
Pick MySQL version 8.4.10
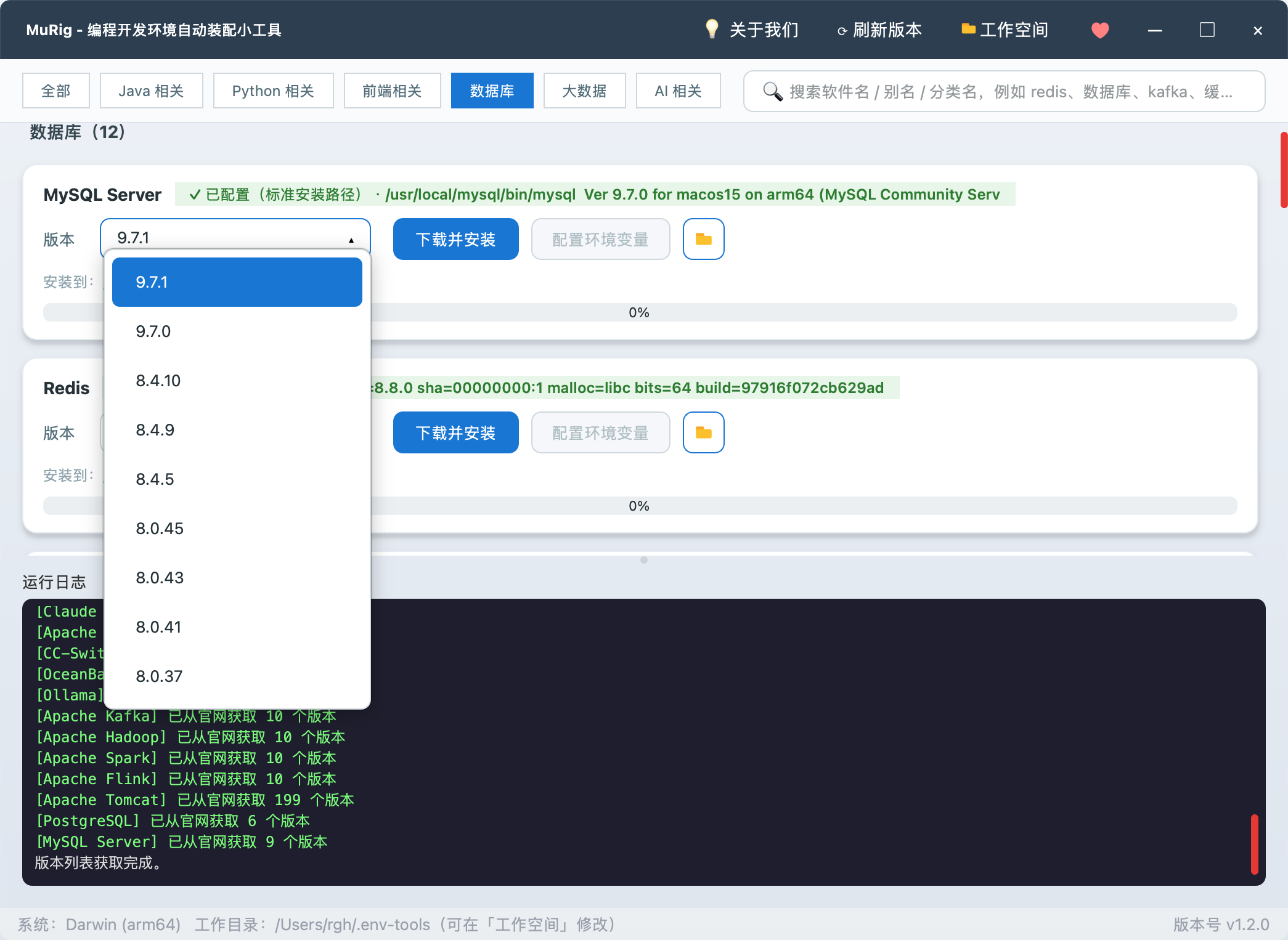point(237,381)
